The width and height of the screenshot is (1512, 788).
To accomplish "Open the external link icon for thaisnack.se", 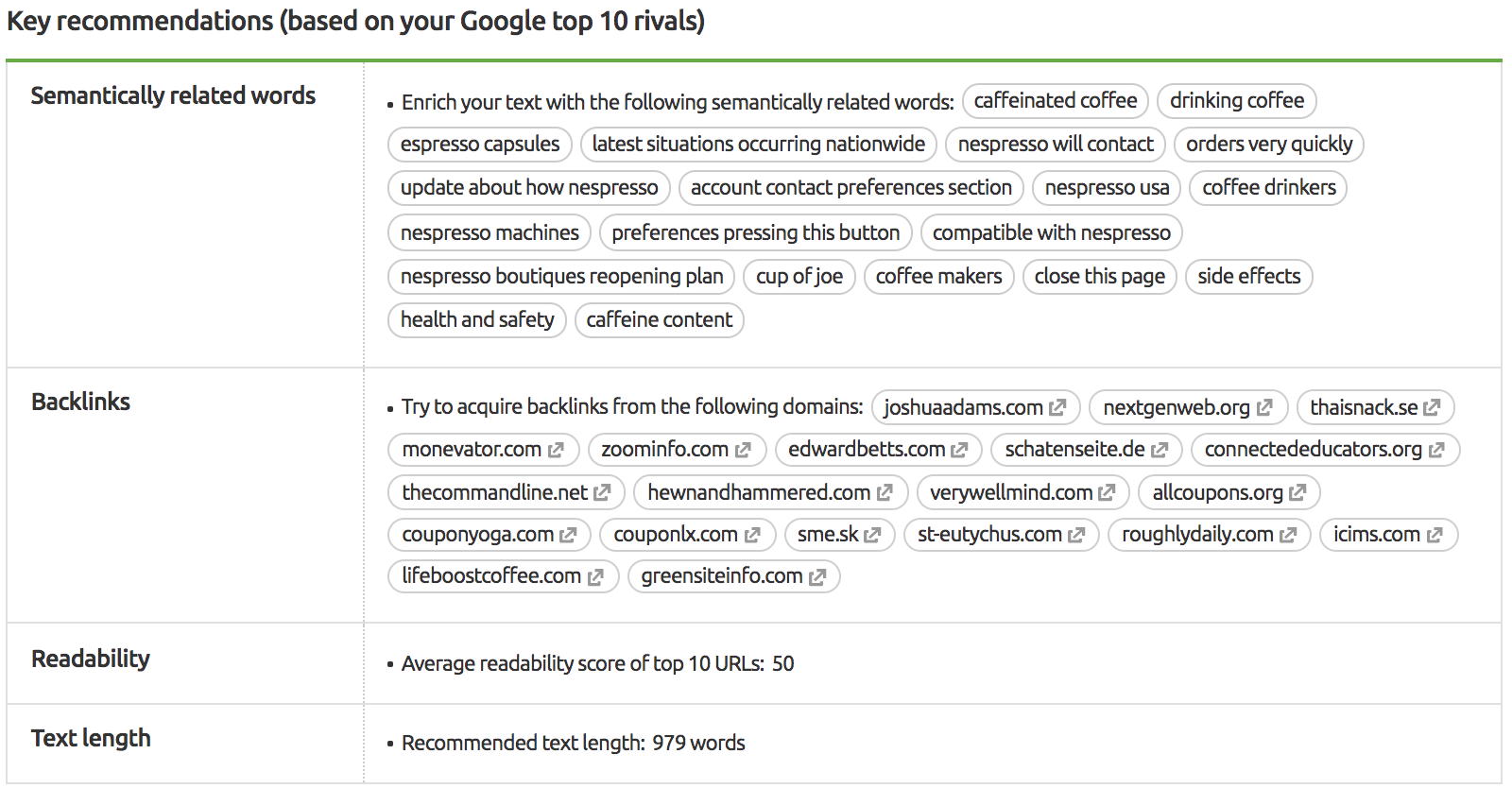I will 1432,407.
